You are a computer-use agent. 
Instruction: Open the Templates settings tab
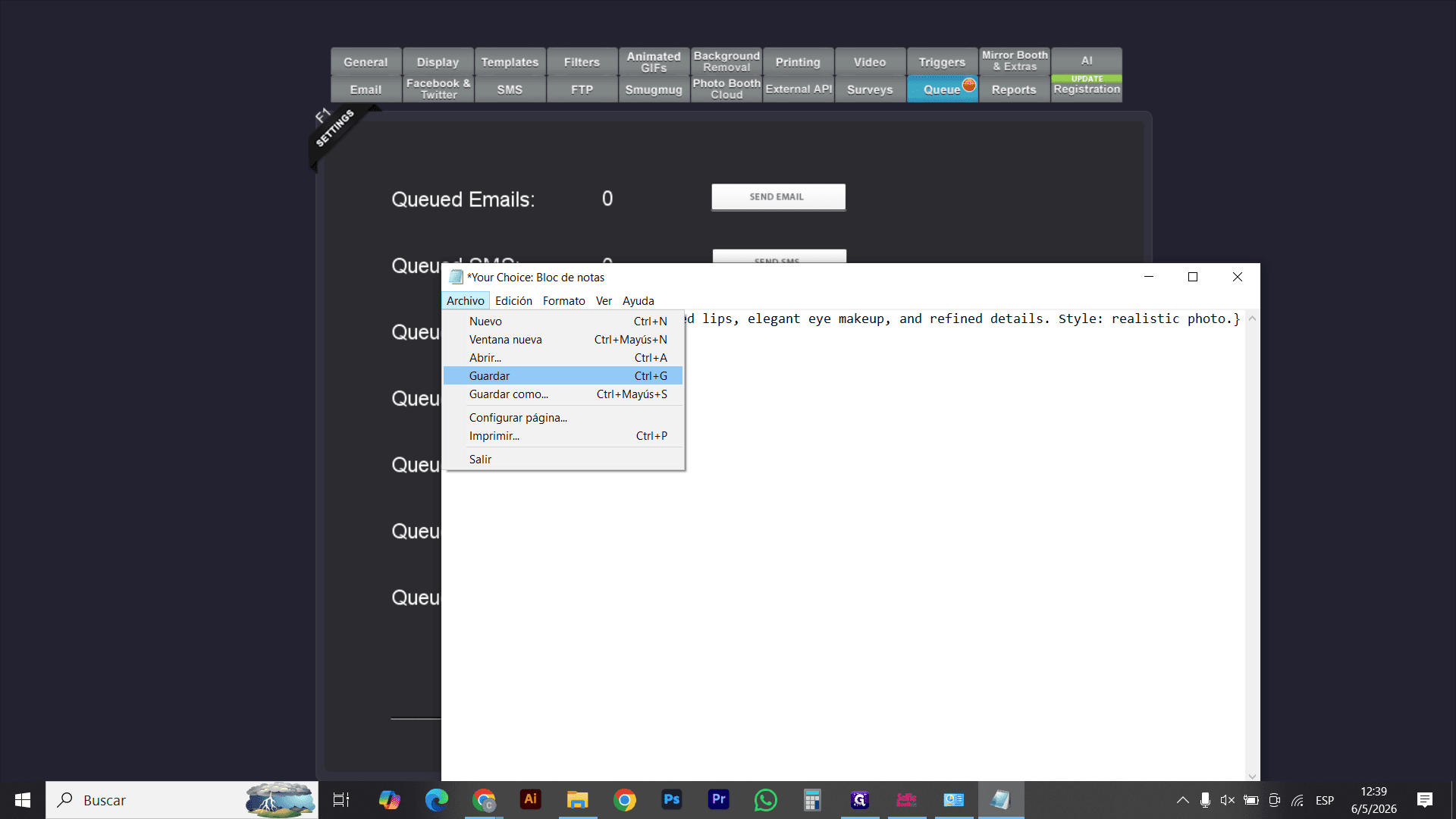click(510, 61)
